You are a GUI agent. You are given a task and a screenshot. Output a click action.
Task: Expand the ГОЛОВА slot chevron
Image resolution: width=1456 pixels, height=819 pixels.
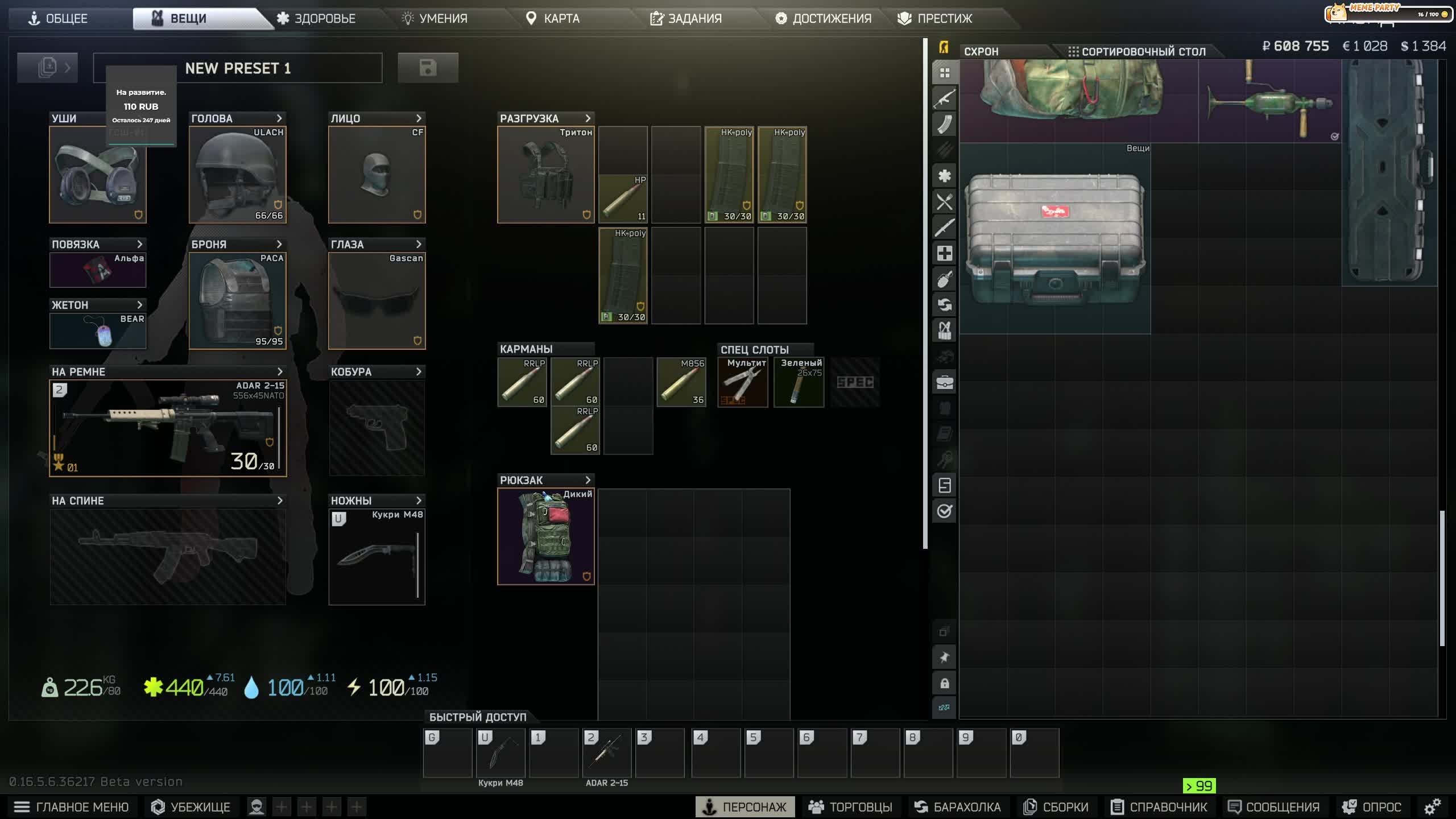coord(279,118)
